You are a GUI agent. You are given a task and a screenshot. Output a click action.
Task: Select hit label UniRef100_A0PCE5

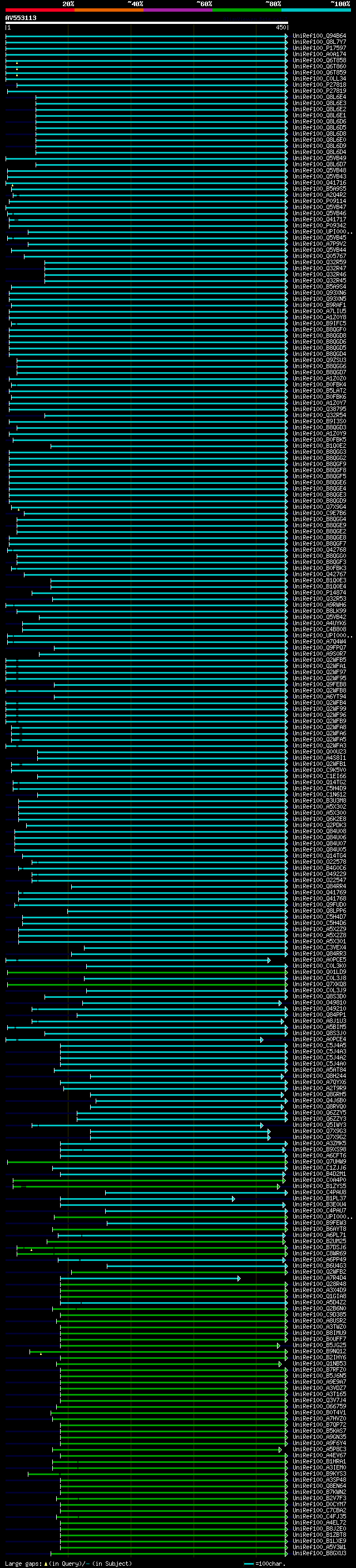point(319,959)
